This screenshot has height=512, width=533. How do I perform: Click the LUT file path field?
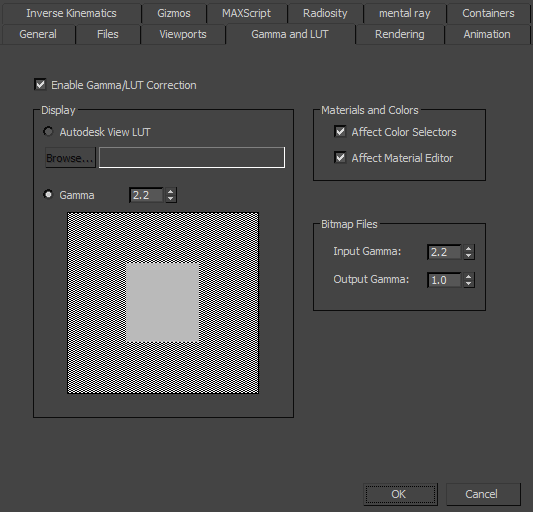(192, 157)
